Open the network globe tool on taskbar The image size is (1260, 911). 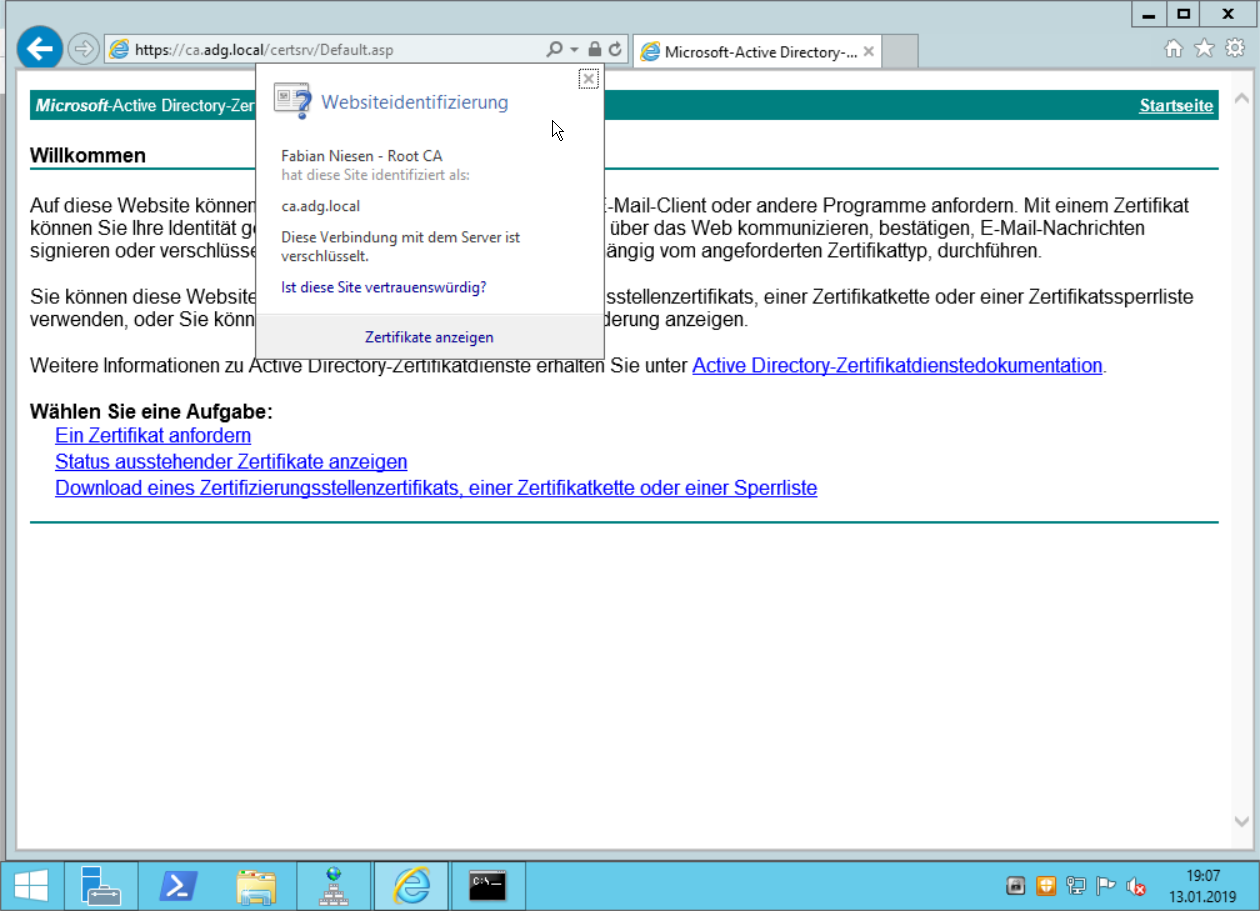334,885
